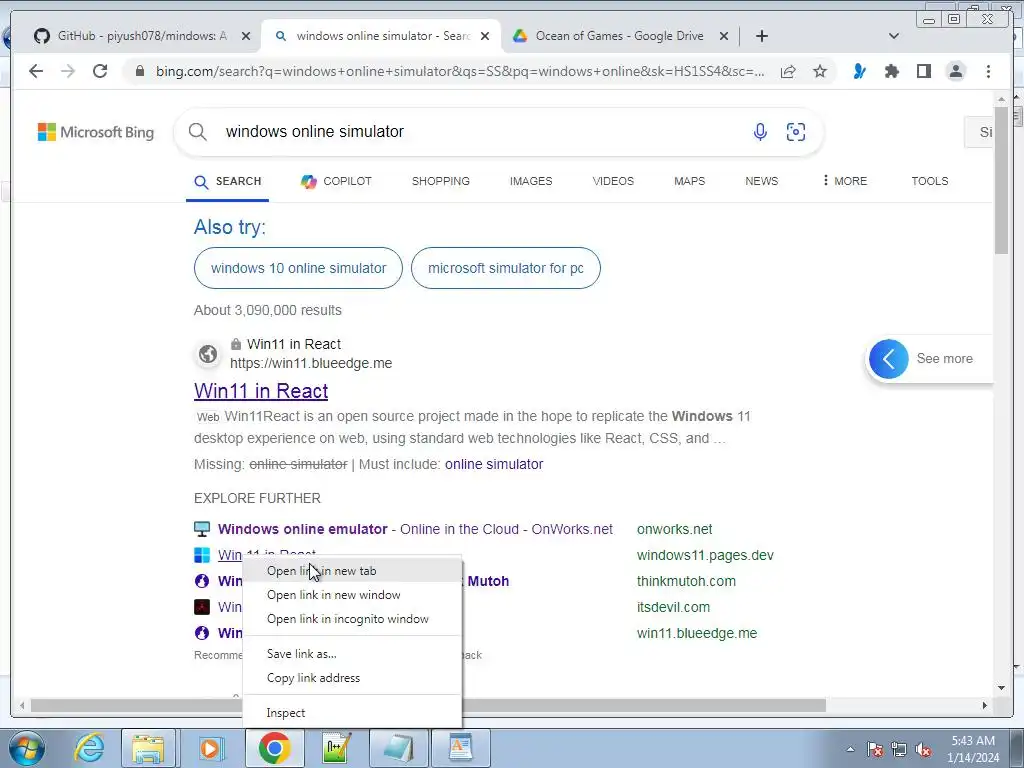Click the browser forward arrow
This screenshot has height=768, width=1024.
tap(68, 71)
